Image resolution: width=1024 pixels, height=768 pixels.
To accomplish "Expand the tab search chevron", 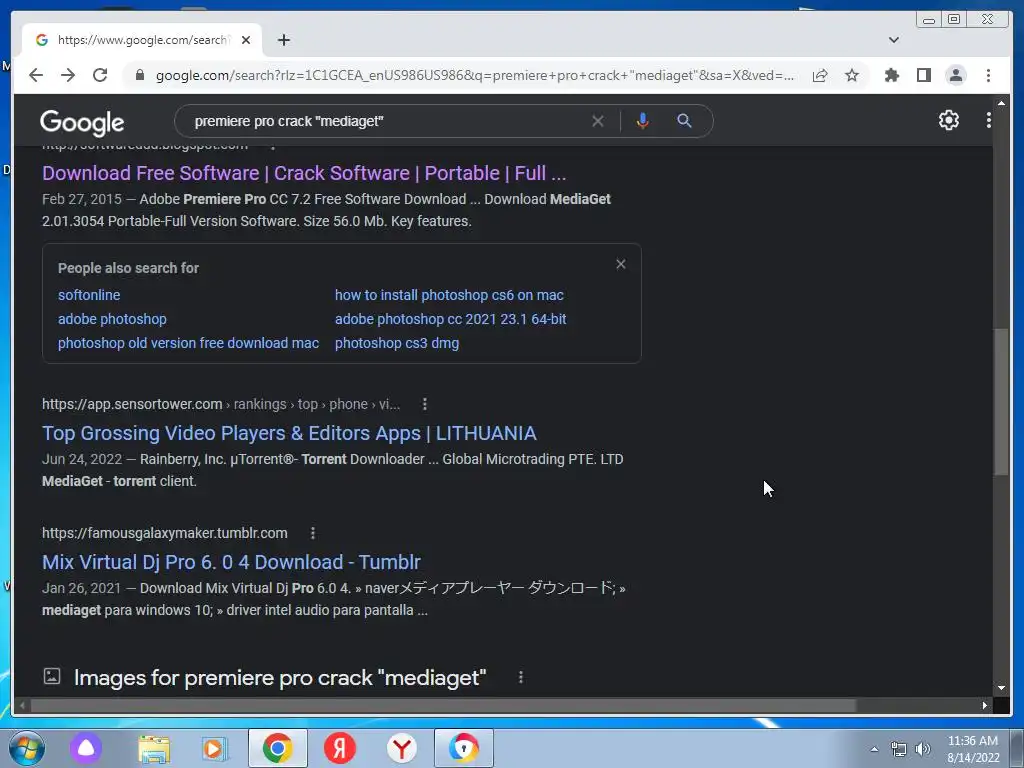I will point(893,40).
